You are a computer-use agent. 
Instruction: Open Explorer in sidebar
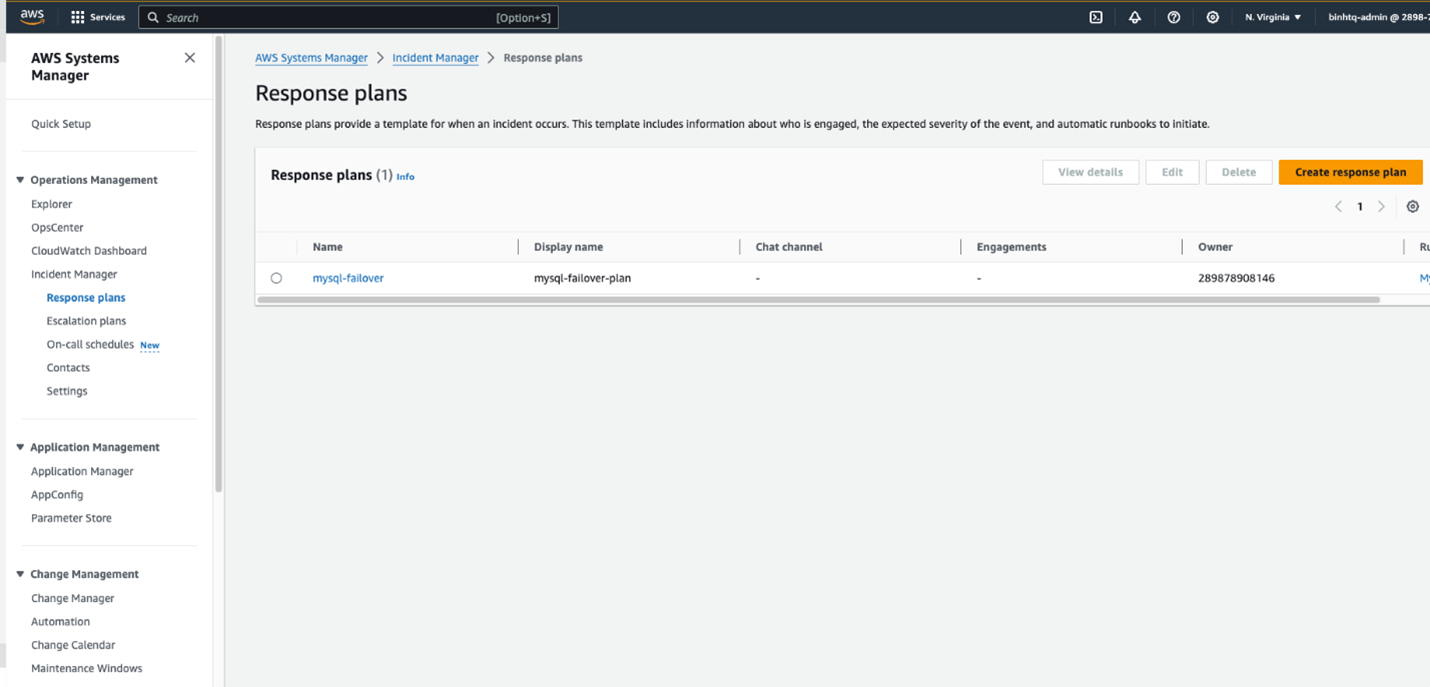[x=52, y=204]
